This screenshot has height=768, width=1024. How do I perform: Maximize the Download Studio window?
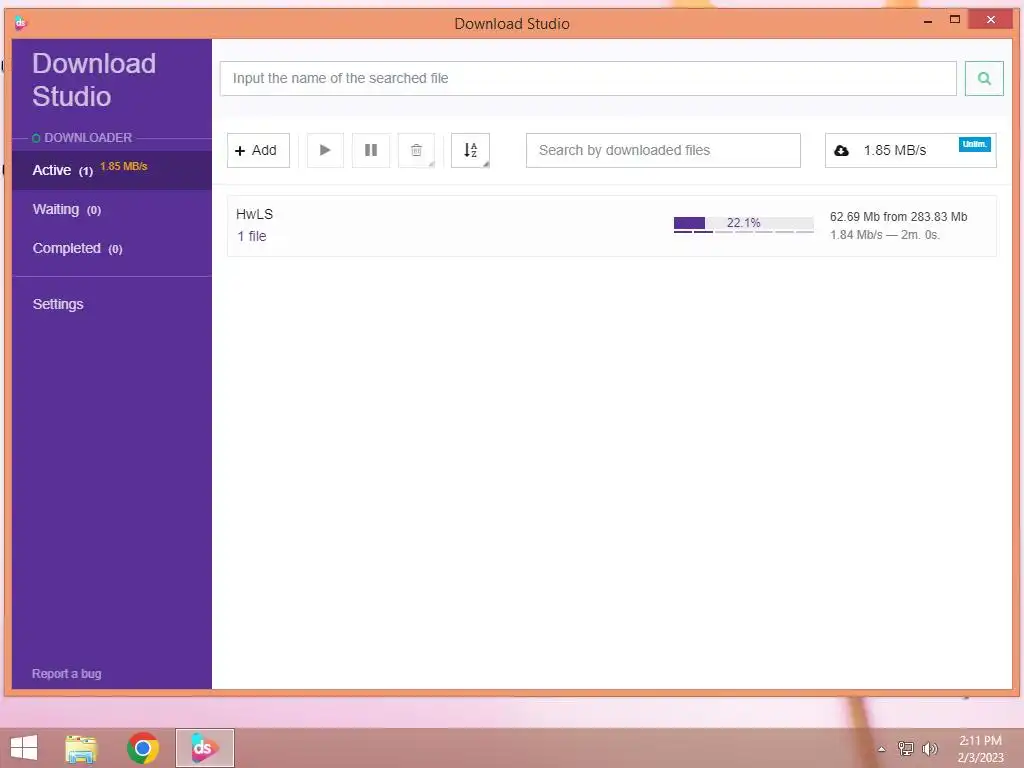[954, 20]
